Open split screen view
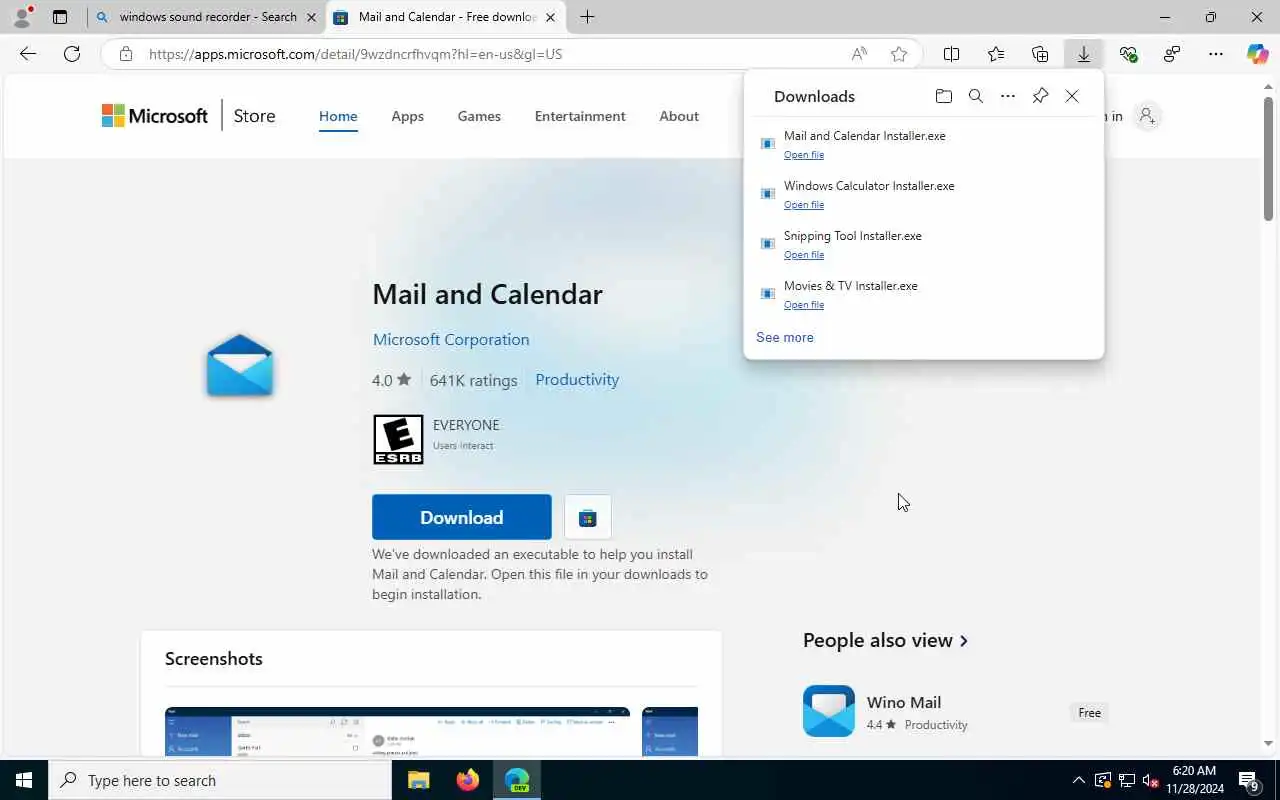Image resolution: width=1280 pixels, height=800 pixels. [952, 54]
